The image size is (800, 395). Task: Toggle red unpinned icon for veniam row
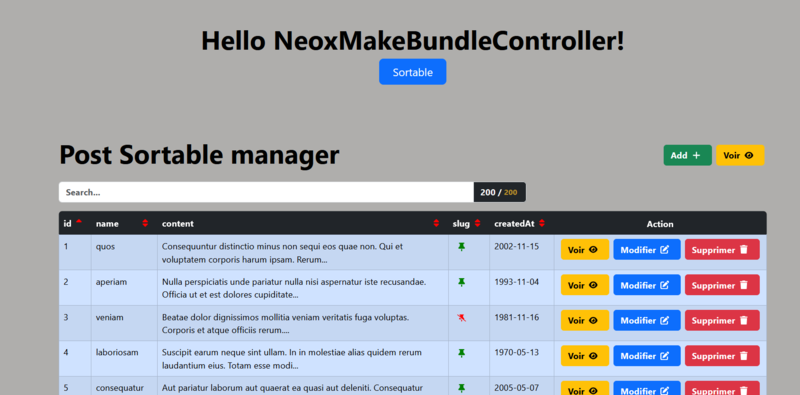pyautogui.click(x=462, y=318)
